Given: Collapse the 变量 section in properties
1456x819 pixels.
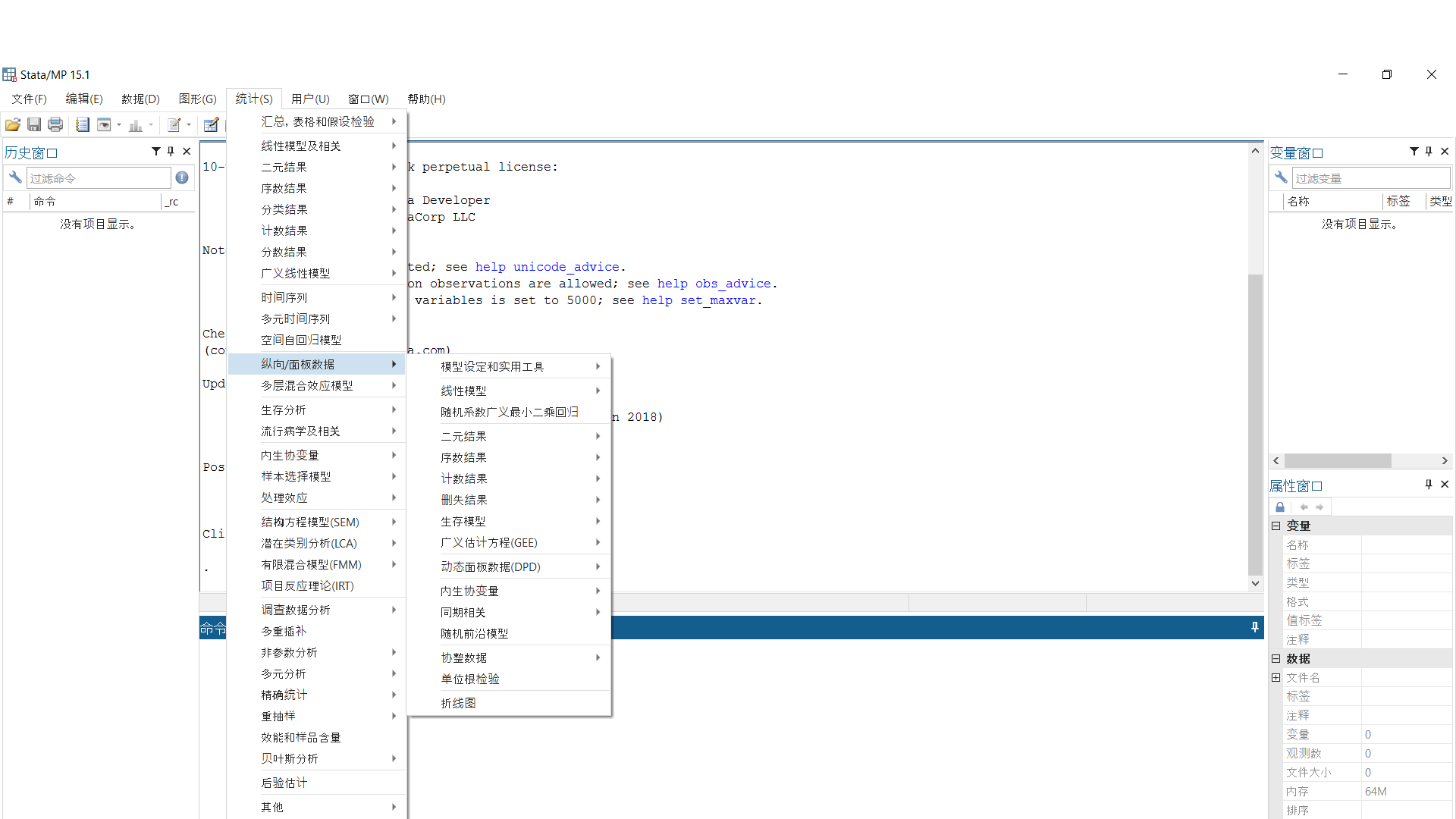Looking at the screenshot, I should pos(1276,526).
